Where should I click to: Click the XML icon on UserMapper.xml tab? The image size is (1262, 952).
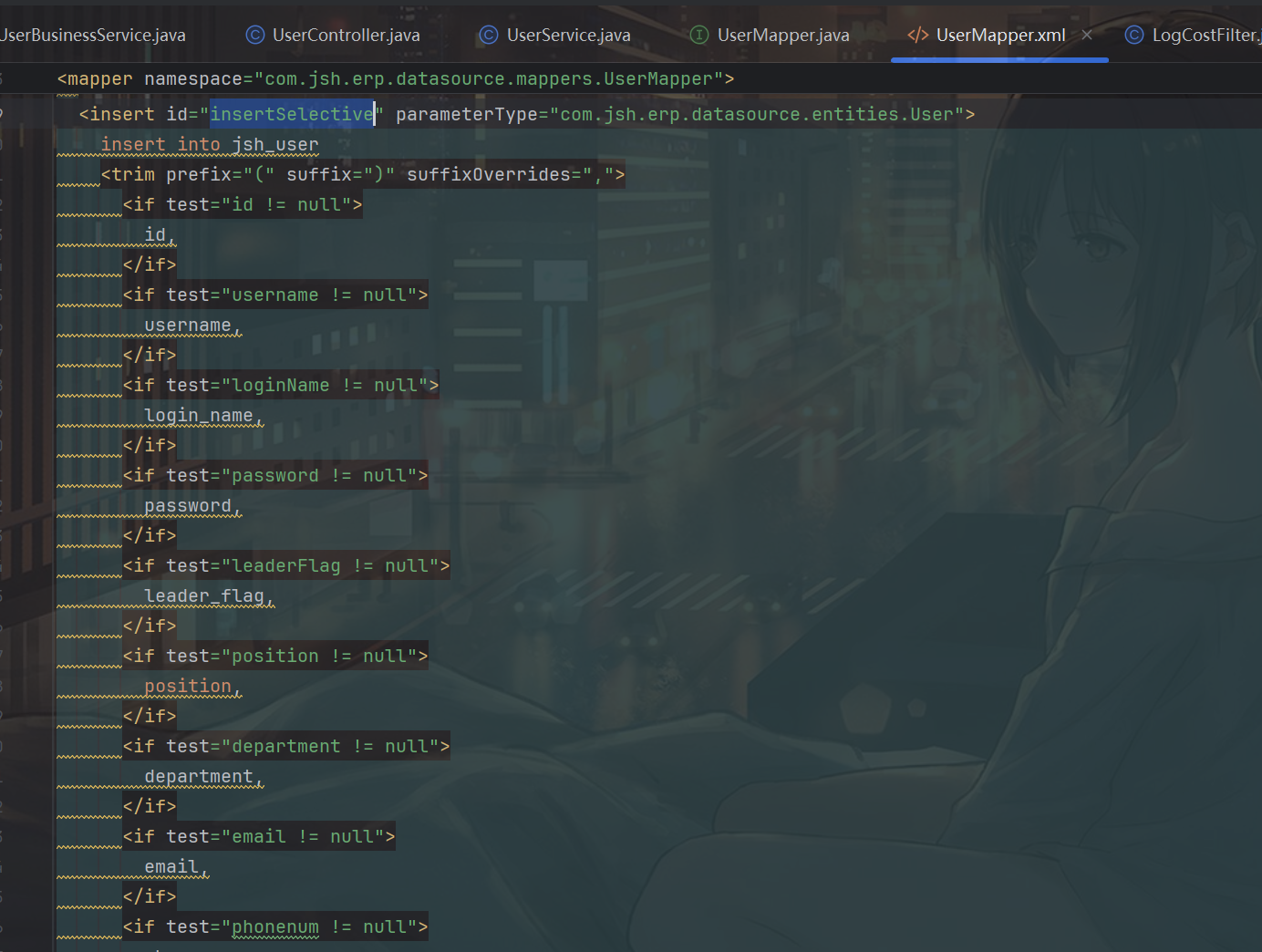tap(917, 35)
